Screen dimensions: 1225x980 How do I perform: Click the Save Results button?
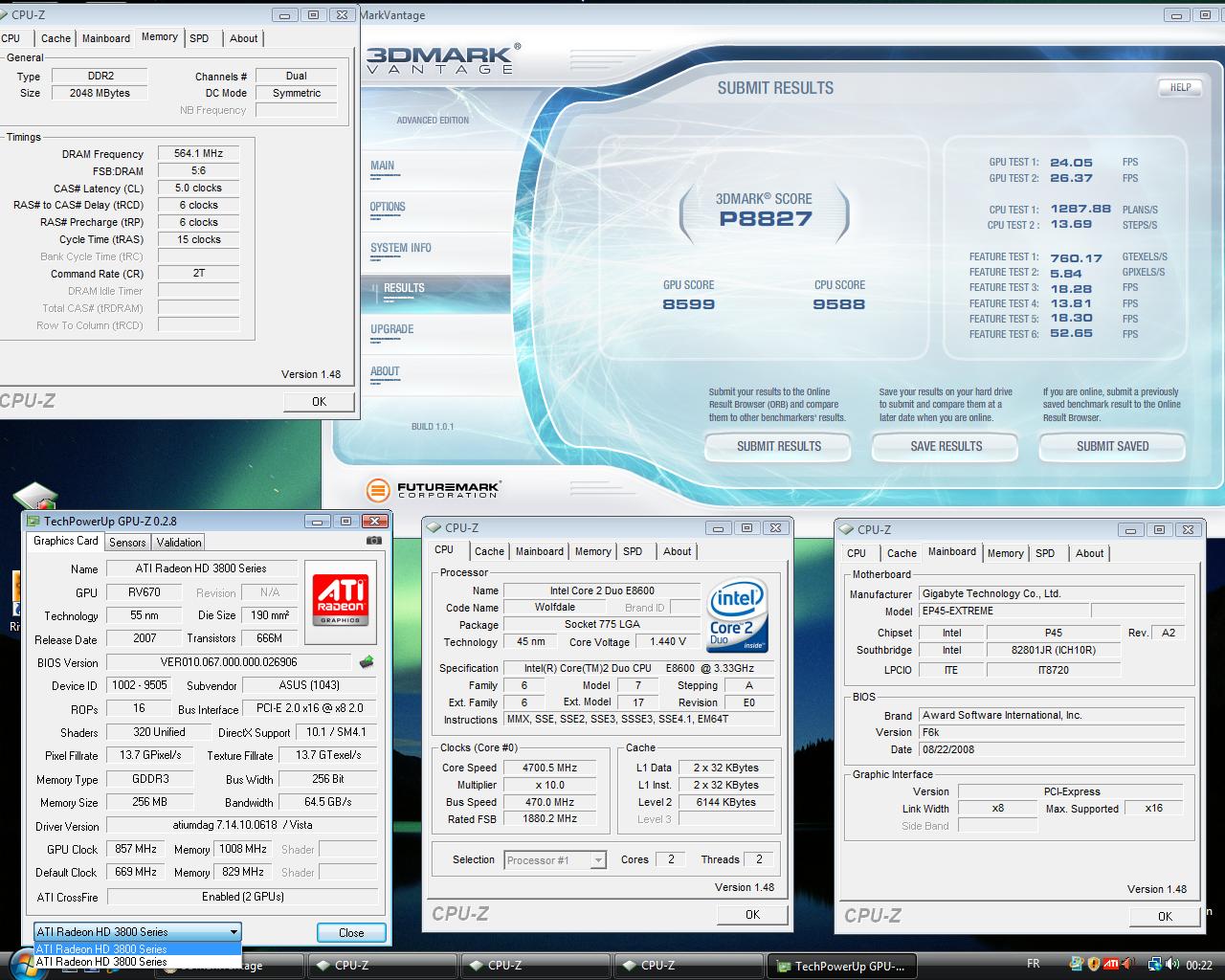[946, 446]
